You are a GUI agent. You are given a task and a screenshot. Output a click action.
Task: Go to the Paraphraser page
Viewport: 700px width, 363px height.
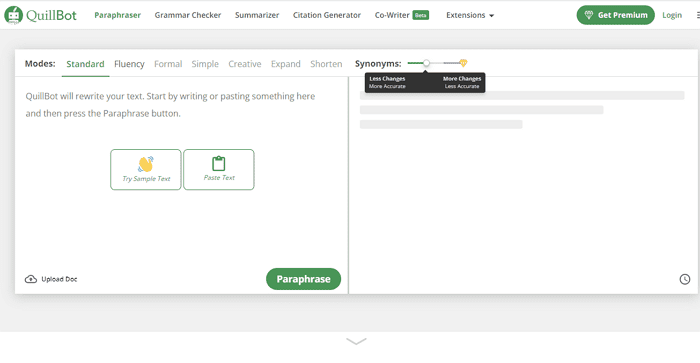tap(117, 15)
